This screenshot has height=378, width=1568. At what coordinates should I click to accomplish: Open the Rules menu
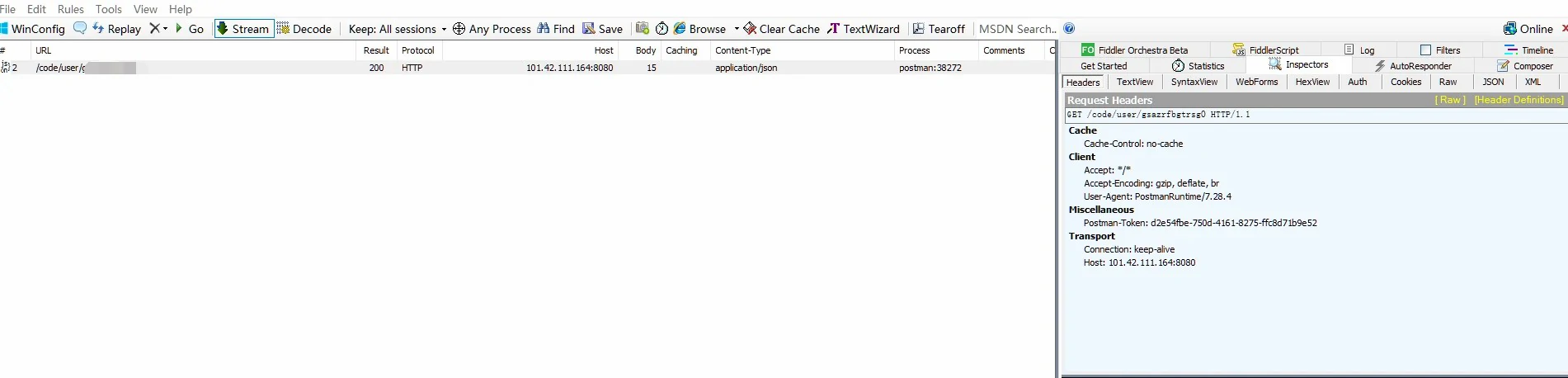(x=71, y=9)
